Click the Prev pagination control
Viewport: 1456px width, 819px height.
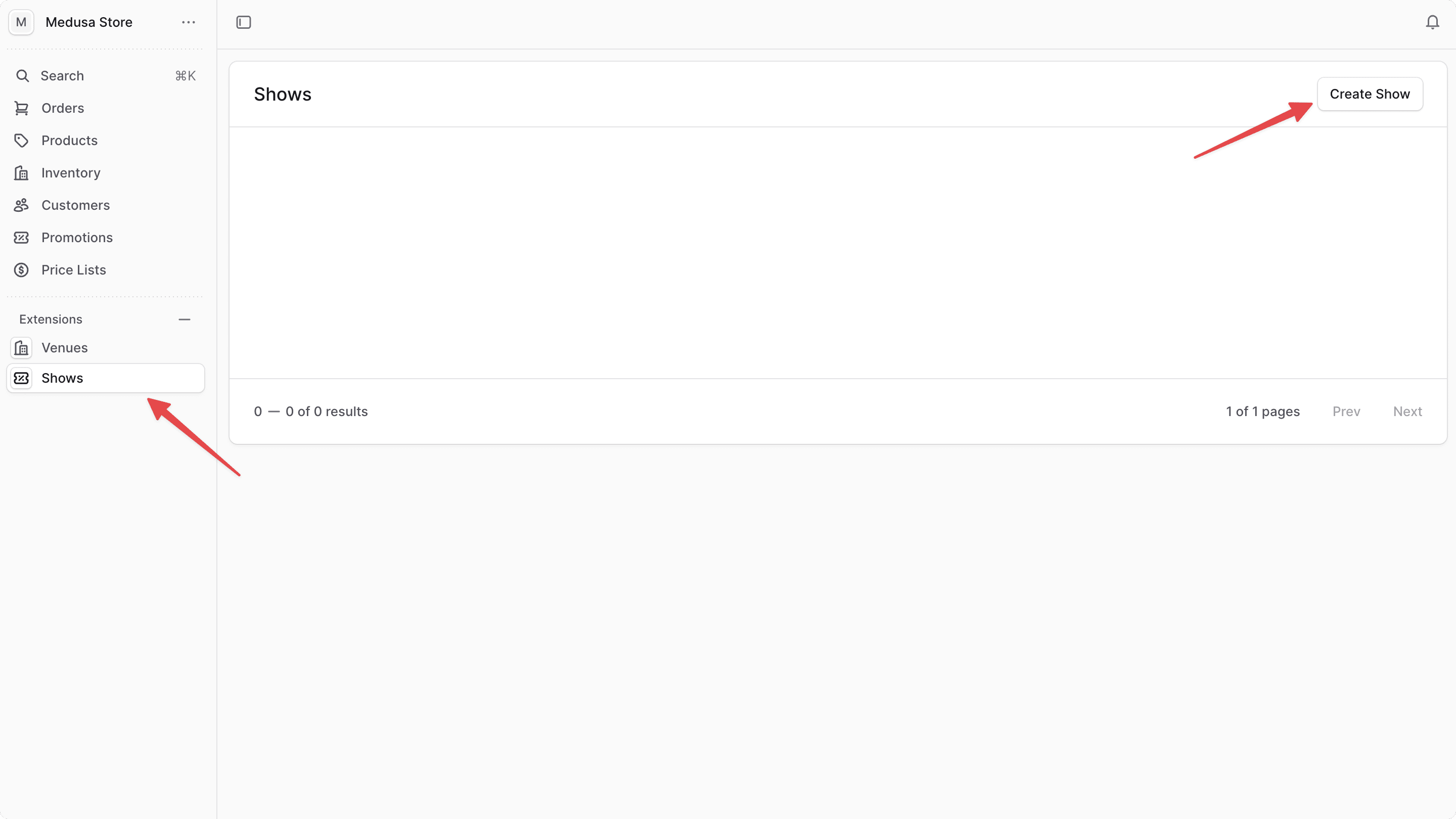pyautogui.click(x=1346, y=412)
